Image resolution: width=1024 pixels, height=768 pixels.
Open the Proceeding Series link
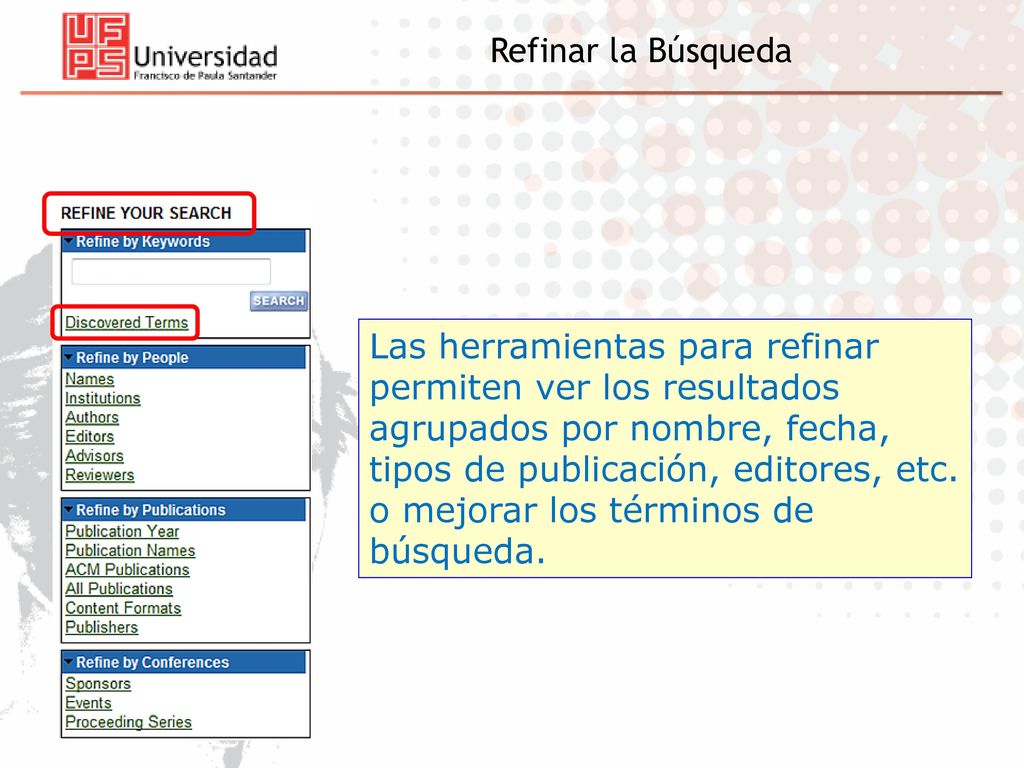coord(129,722)
